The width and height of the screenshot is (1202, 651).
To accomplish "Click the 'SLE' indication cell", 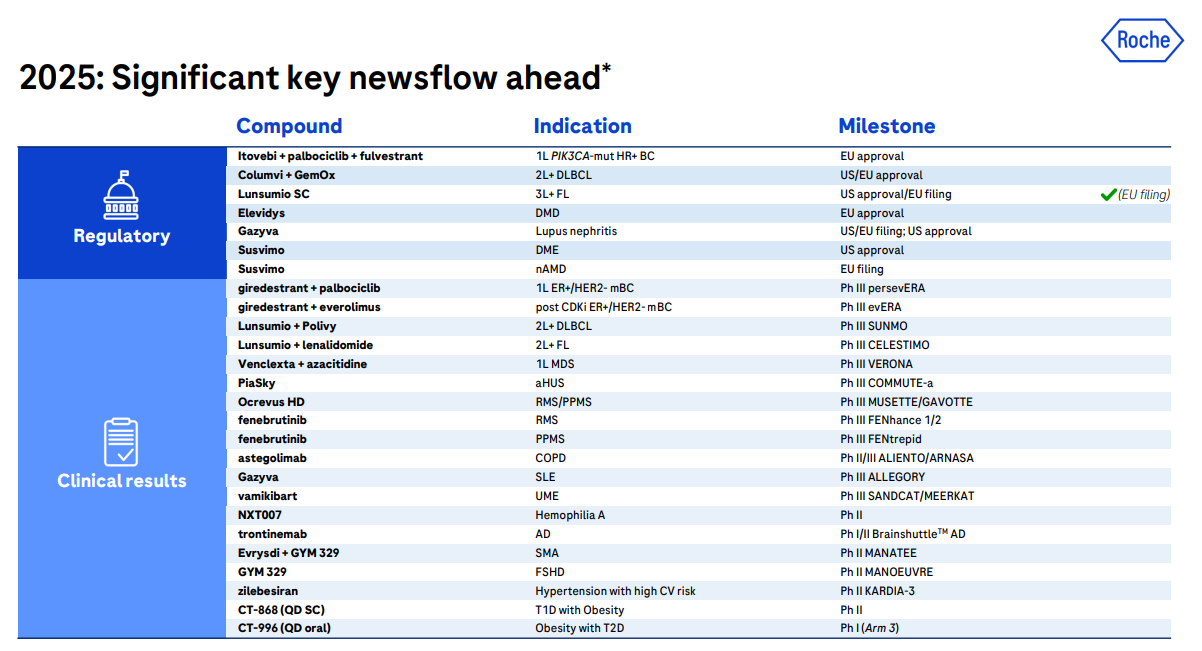I will pyautogui.click(x=546, y=477).
